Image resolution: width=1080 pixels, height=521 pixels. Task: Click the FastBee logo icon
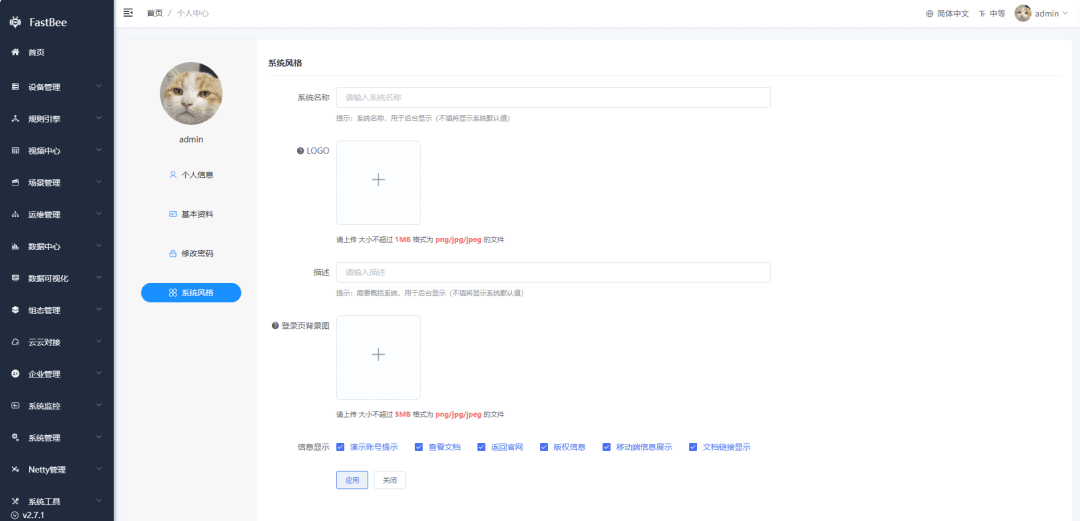coord(15,22)
